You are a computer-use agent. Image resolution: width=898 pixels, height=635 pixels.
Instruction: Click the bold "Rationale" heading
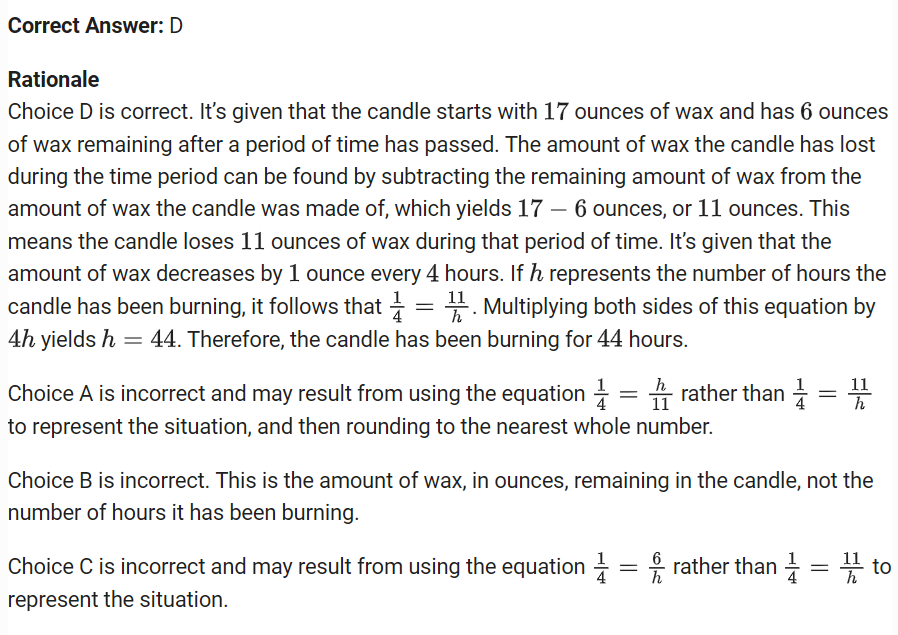53,80
